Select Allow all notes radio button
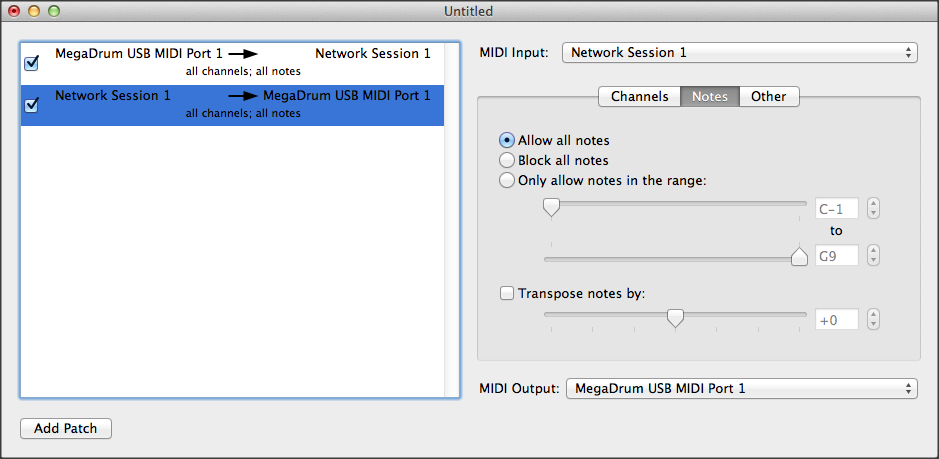 click(x=507, y=140)
